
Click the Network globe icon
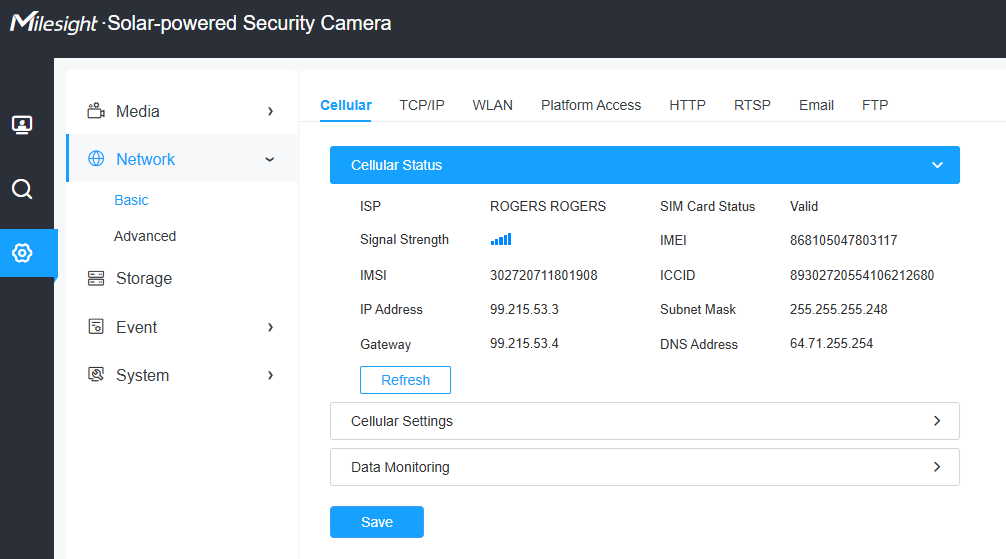point(96,159)
